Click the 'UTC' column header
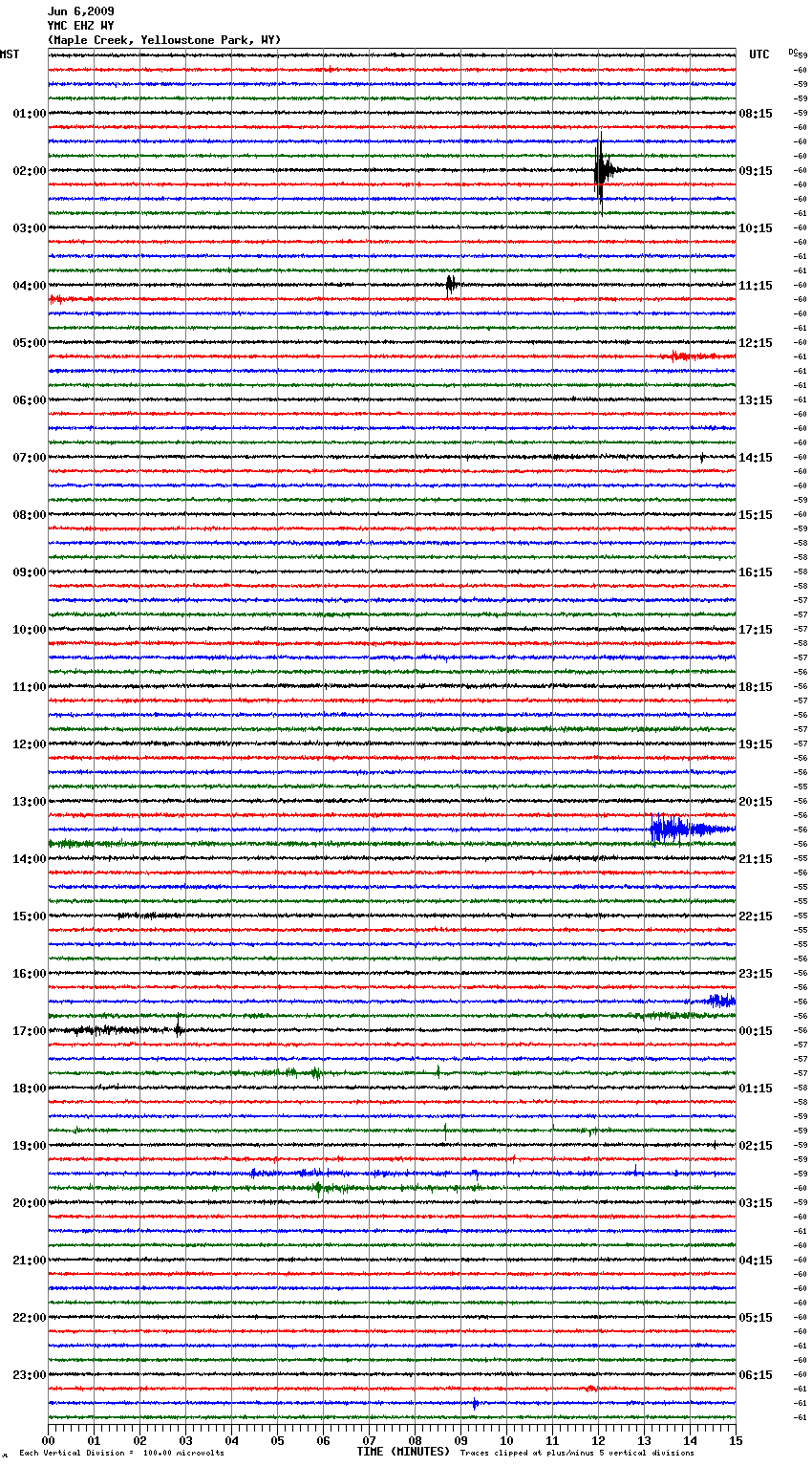 pos(759,54)
